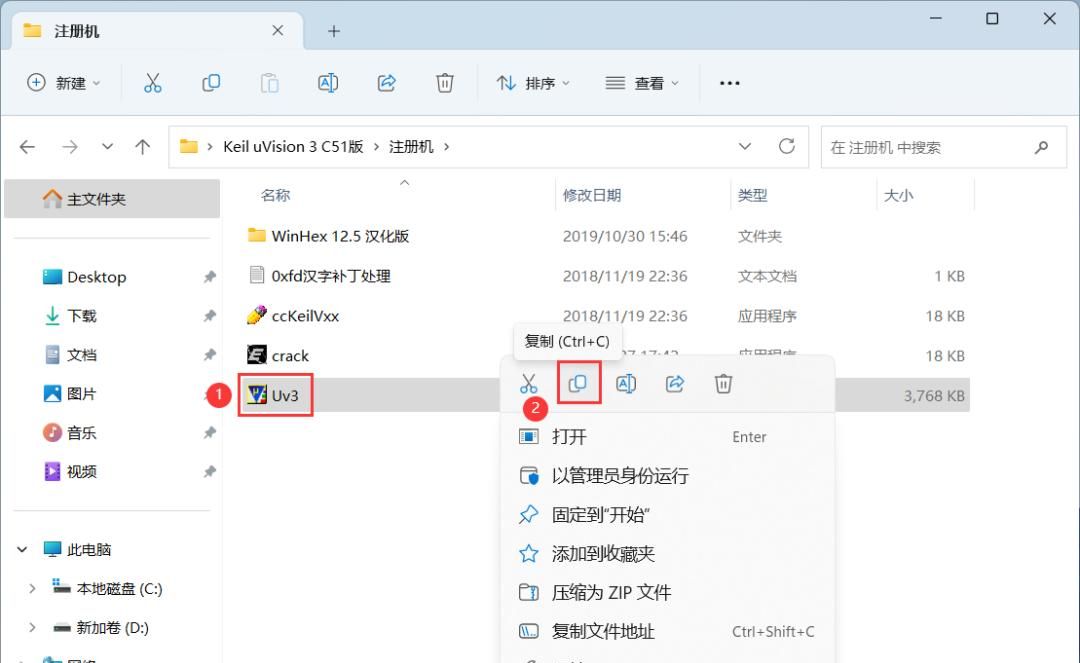Delete Uv3 with the context menu trash icon
Screen dimensions: 1080x663
pos(723,383)
